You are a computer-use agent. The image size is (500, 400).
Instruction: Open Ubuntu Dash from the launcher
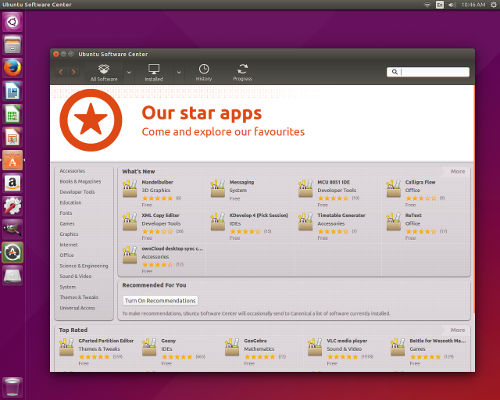click(13, 22)
